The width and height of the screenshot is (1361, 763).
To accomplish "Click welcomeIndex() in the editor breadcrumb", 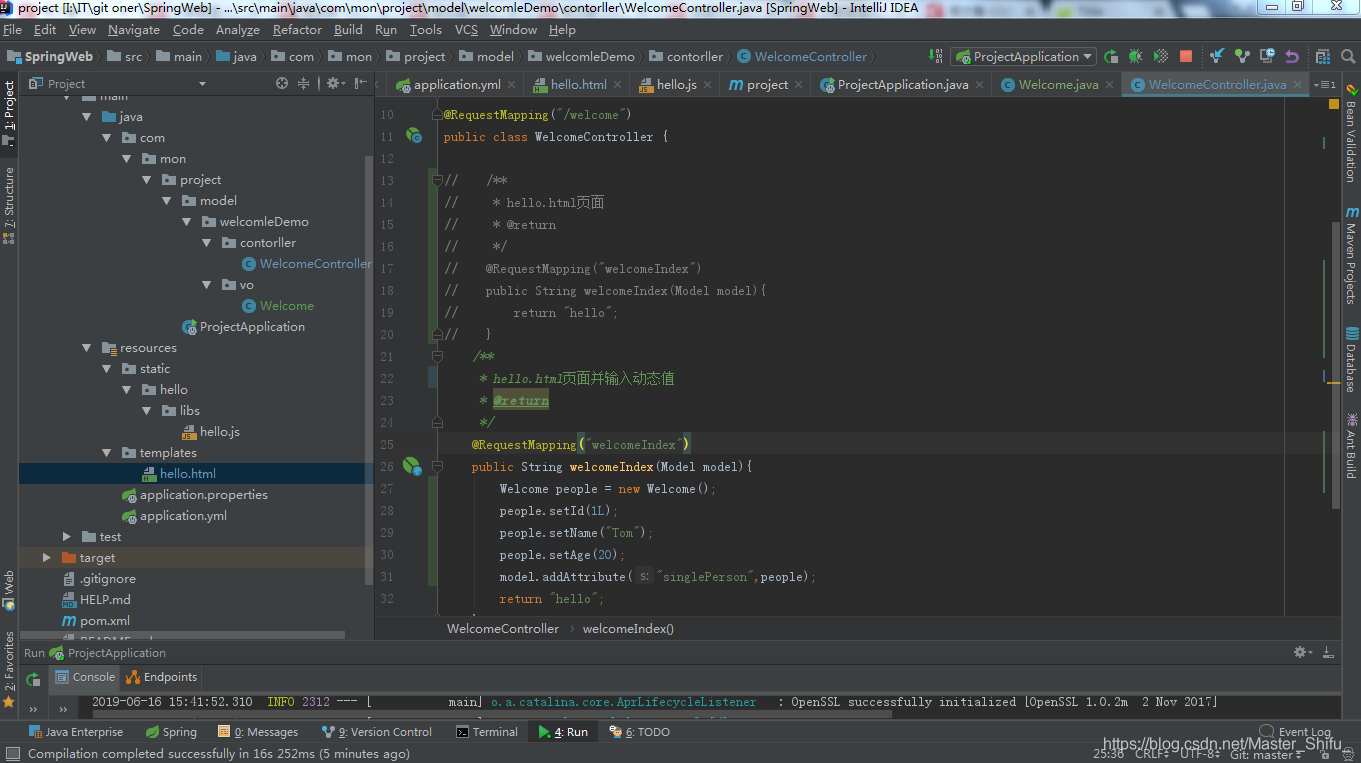I will (x=628, y=629).
